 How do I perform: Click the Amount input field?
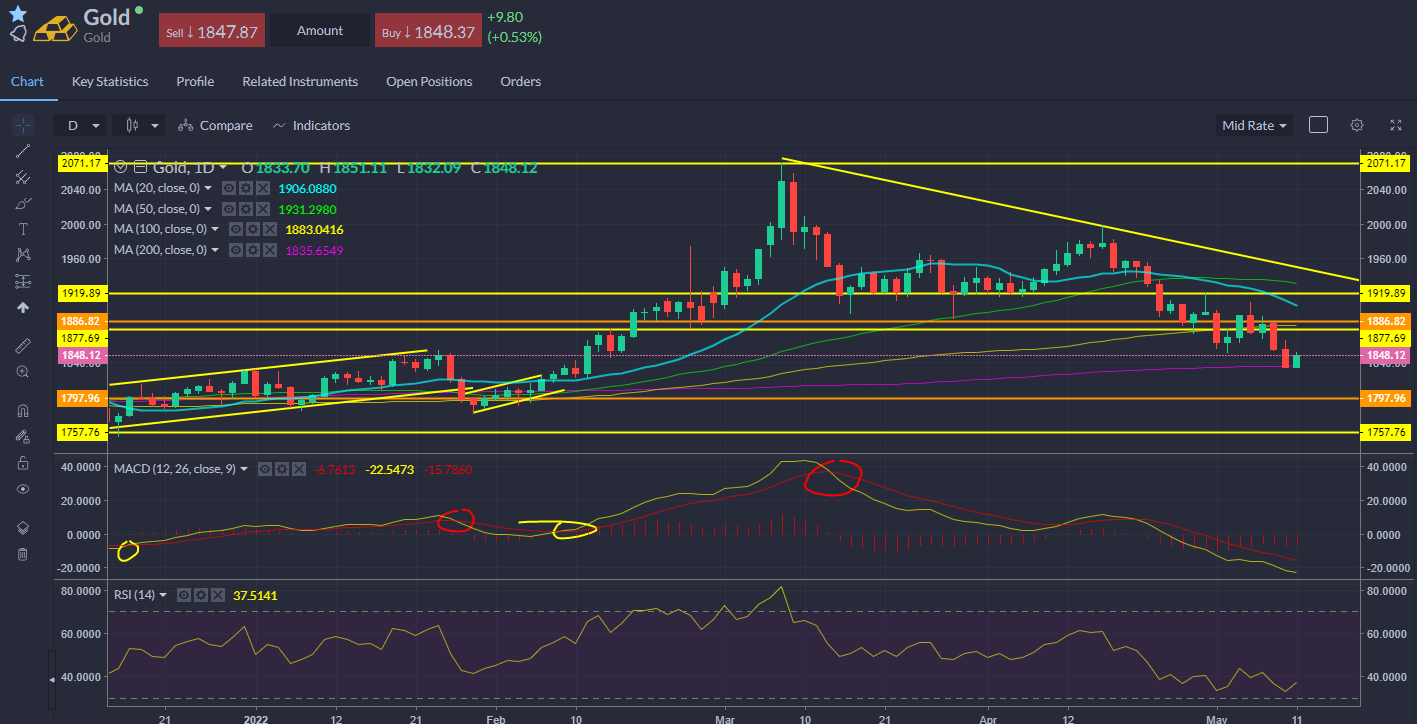pos(320,31)
